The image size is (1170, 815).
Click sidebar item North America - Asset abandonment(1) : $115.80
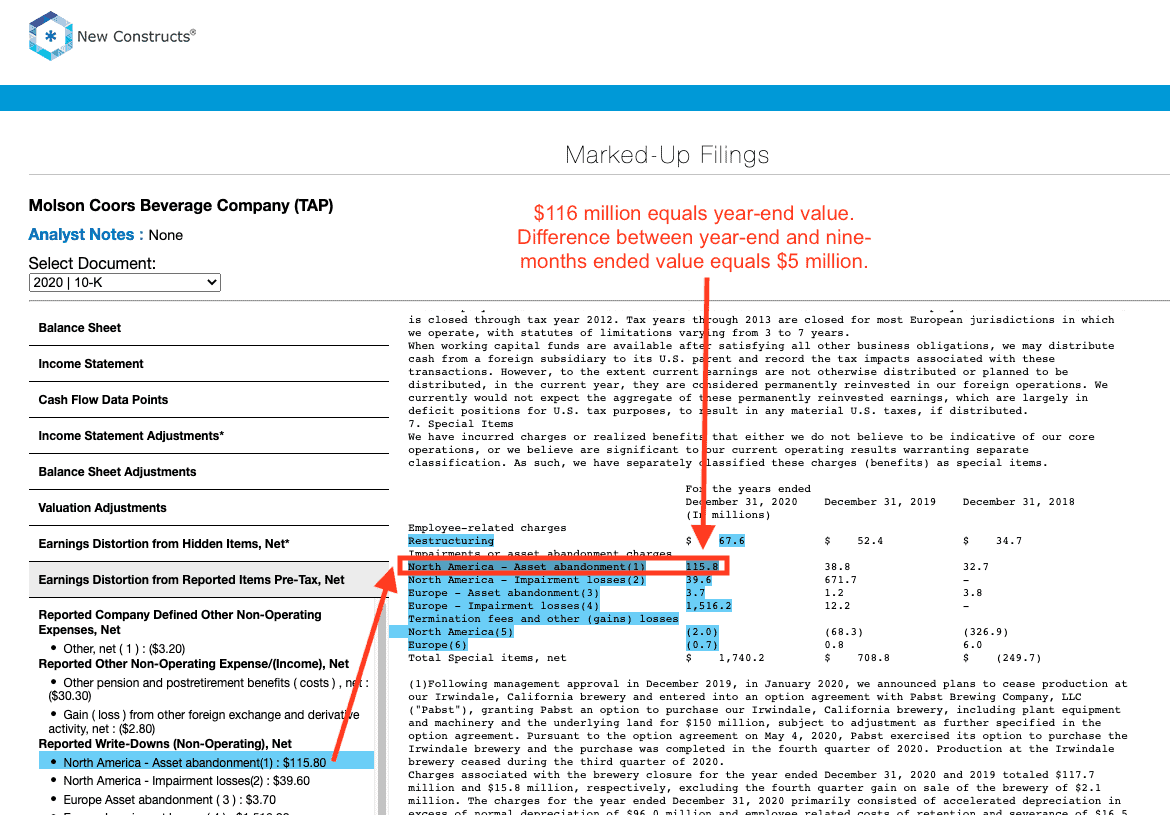click(x=206, y=762)
